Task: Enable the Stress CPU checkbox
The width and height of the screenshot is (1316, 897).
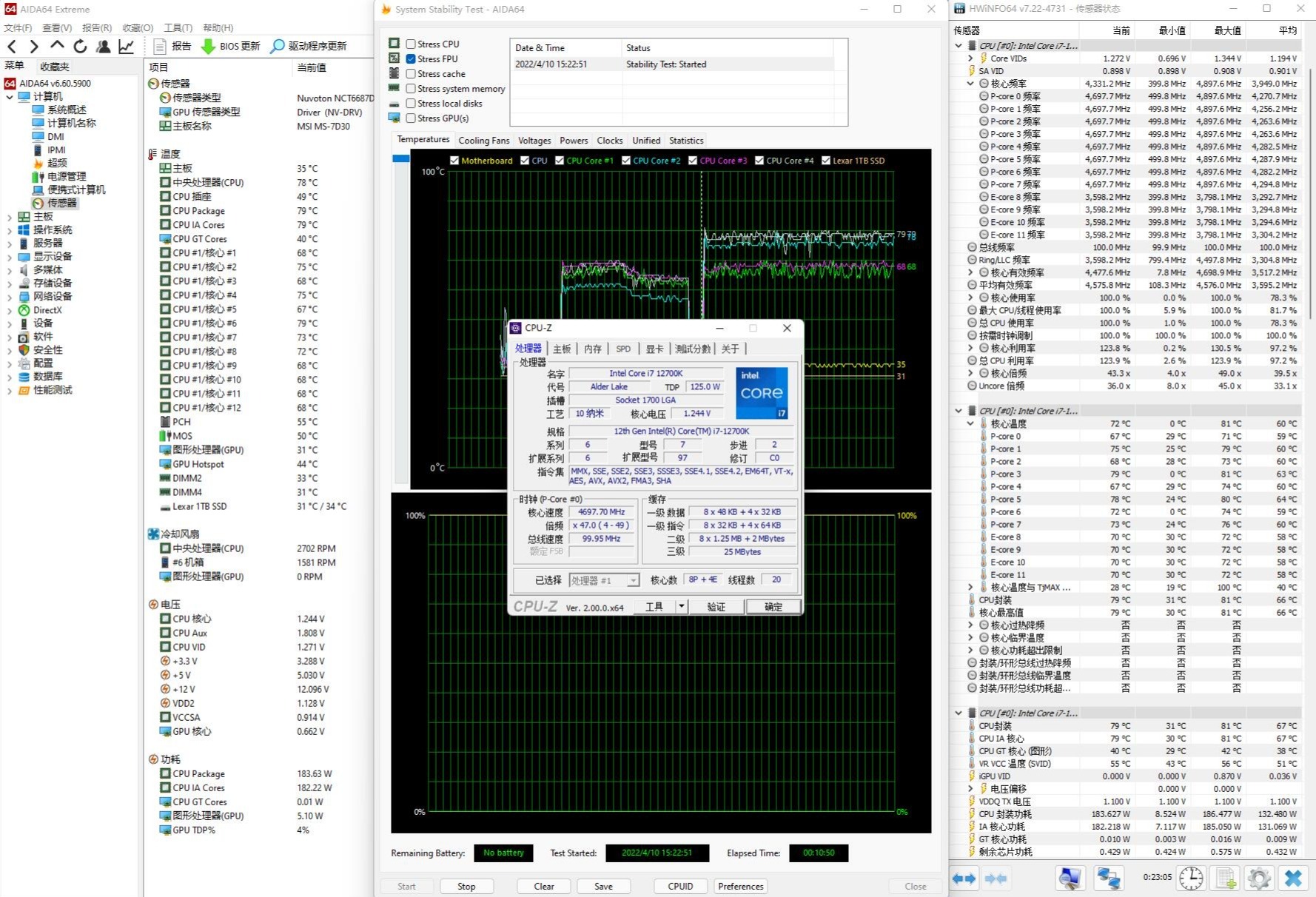Action: point(411,44)
